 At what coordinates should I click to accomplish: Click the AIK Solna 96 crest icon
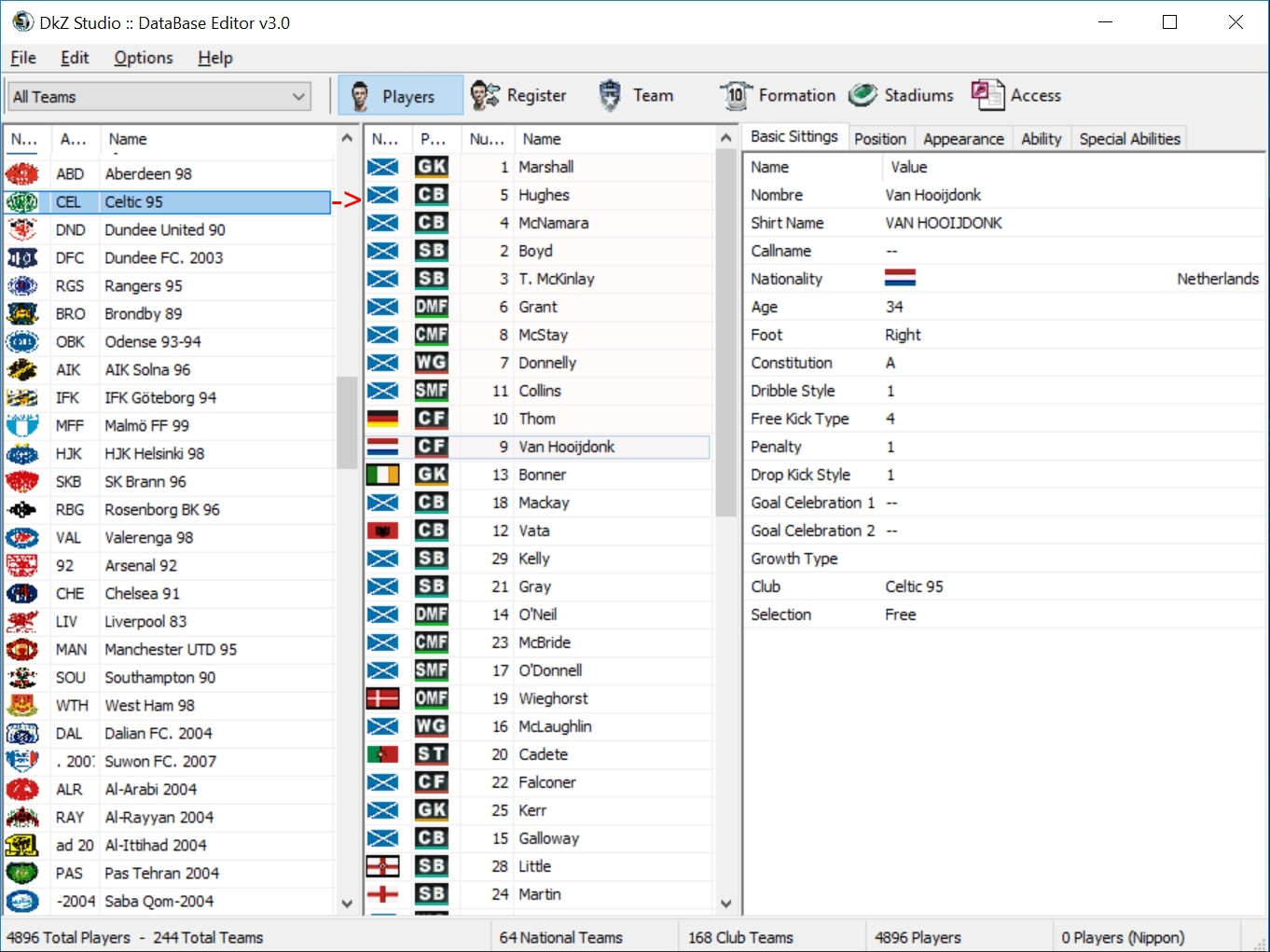tap(22, 369)
